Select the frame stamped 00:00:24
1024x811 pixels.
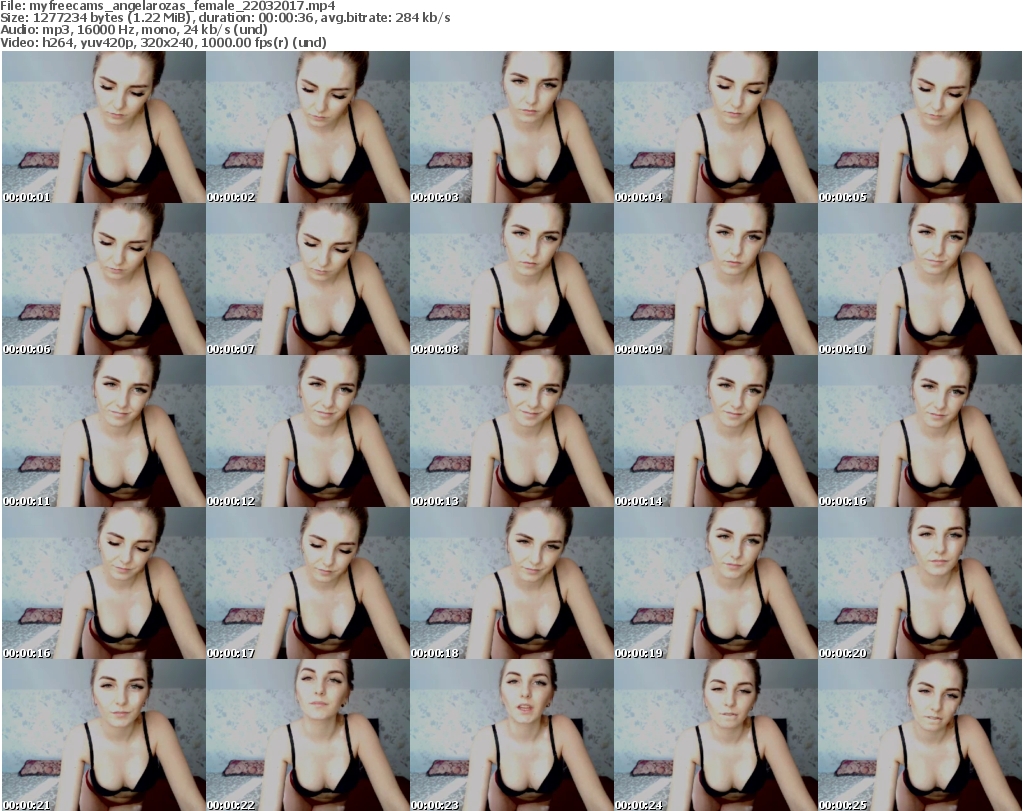(716, 735)
